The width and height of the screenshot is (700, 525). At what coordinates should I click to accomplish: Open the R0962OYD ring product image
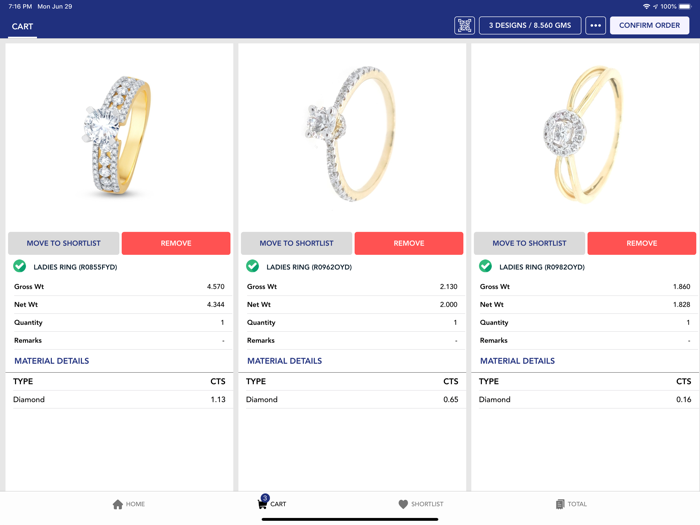coord(350,134)
